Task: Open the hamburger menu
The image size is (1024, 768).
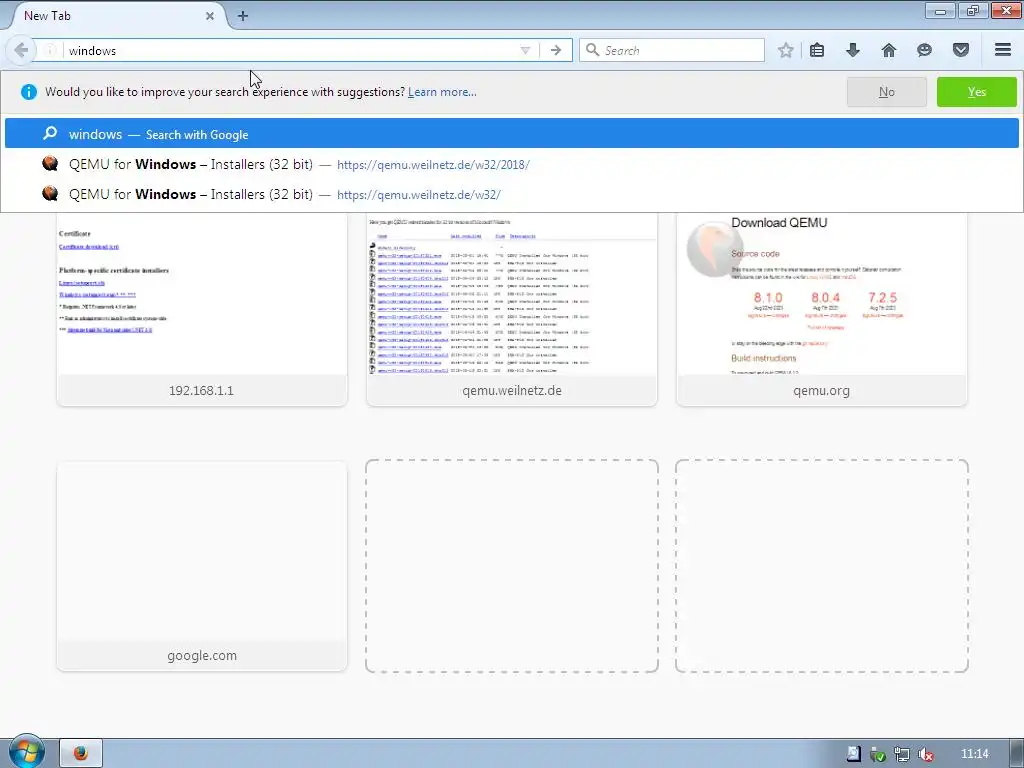Action: (1003, 50)
